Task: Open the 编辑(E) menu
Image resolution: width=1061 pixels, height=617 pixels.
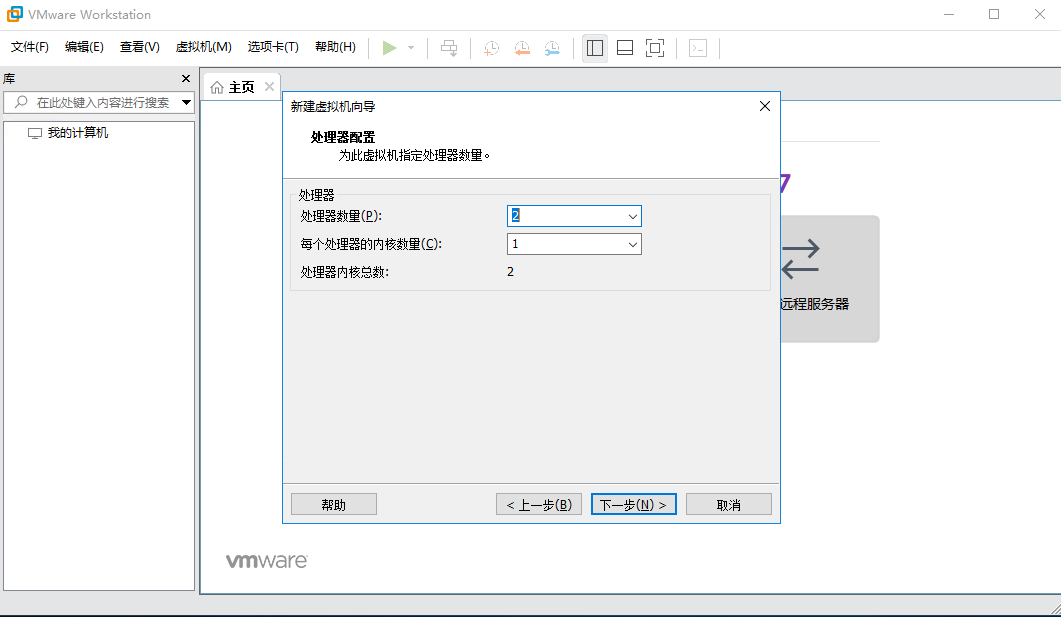Action: 85,47
